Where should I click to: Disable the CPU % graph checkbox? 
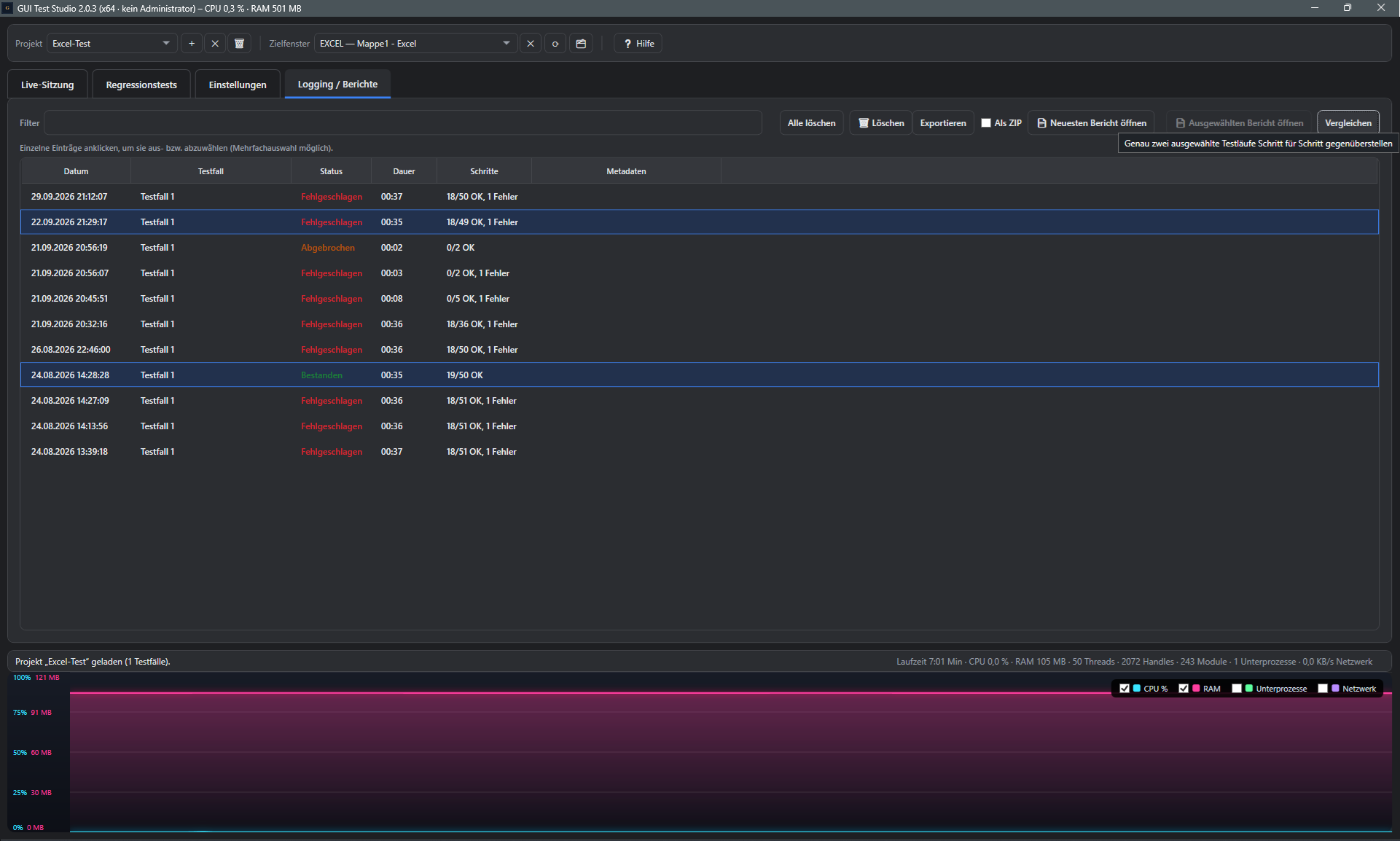click(x=1125, y=689)
